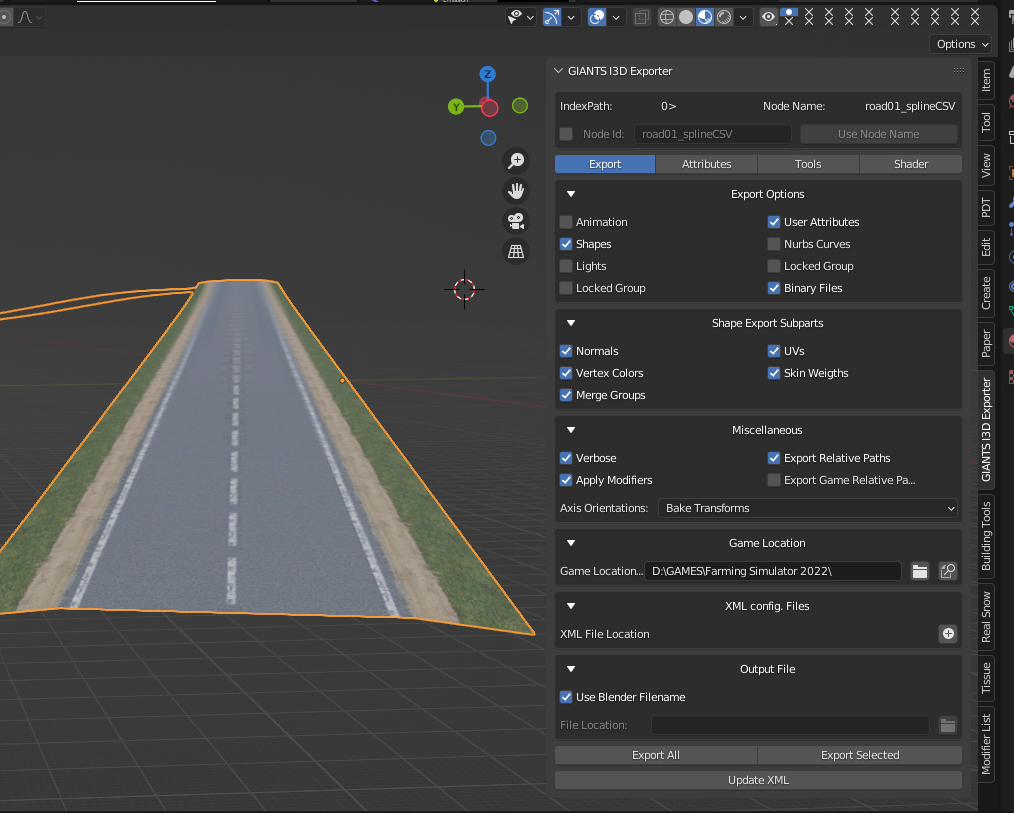Click the Game Location path field
The height and width of the screenshot is (813, 1014).
click(773, 571)
